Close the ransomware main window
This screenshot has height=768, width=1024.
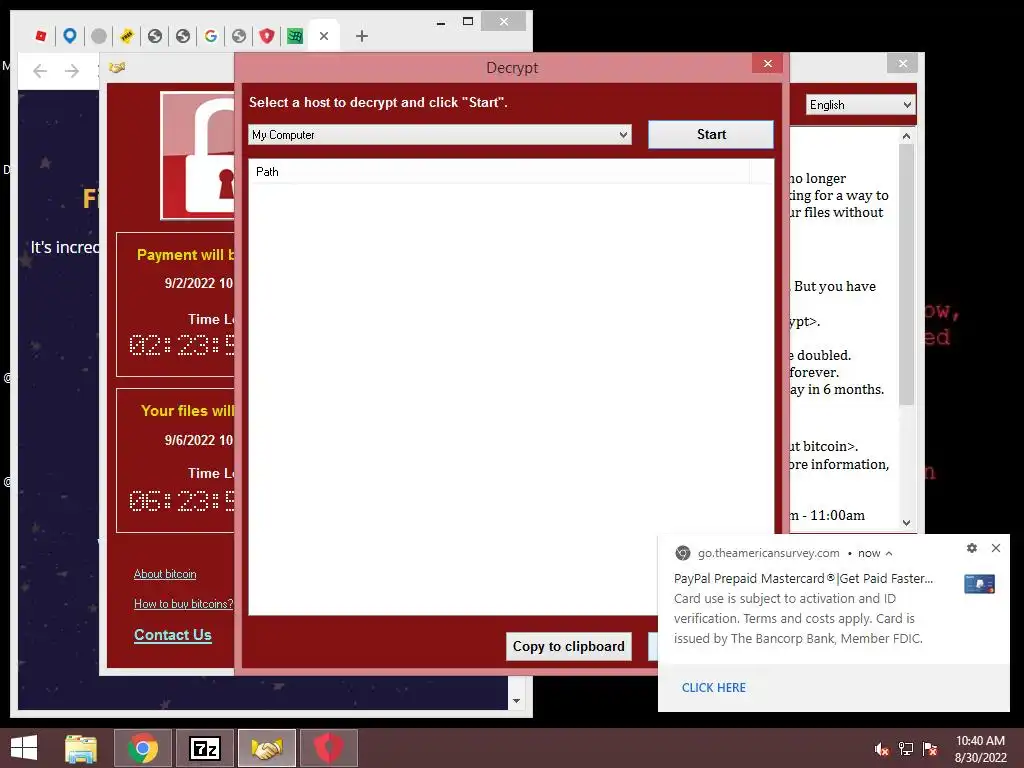point(903,63)
